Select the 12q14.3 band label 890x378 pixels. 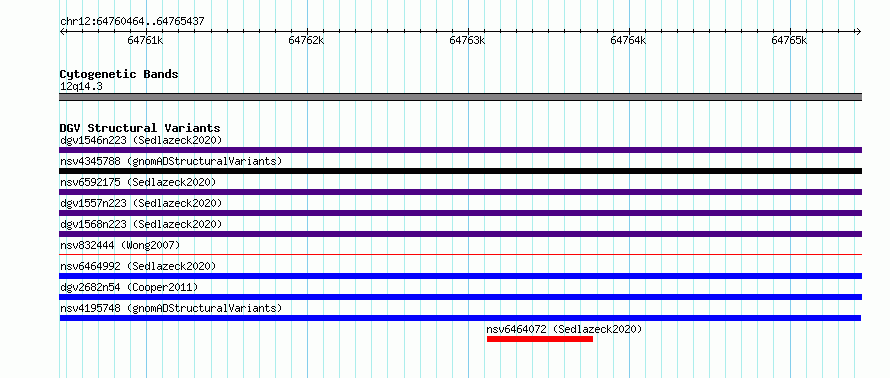[81, 86]
